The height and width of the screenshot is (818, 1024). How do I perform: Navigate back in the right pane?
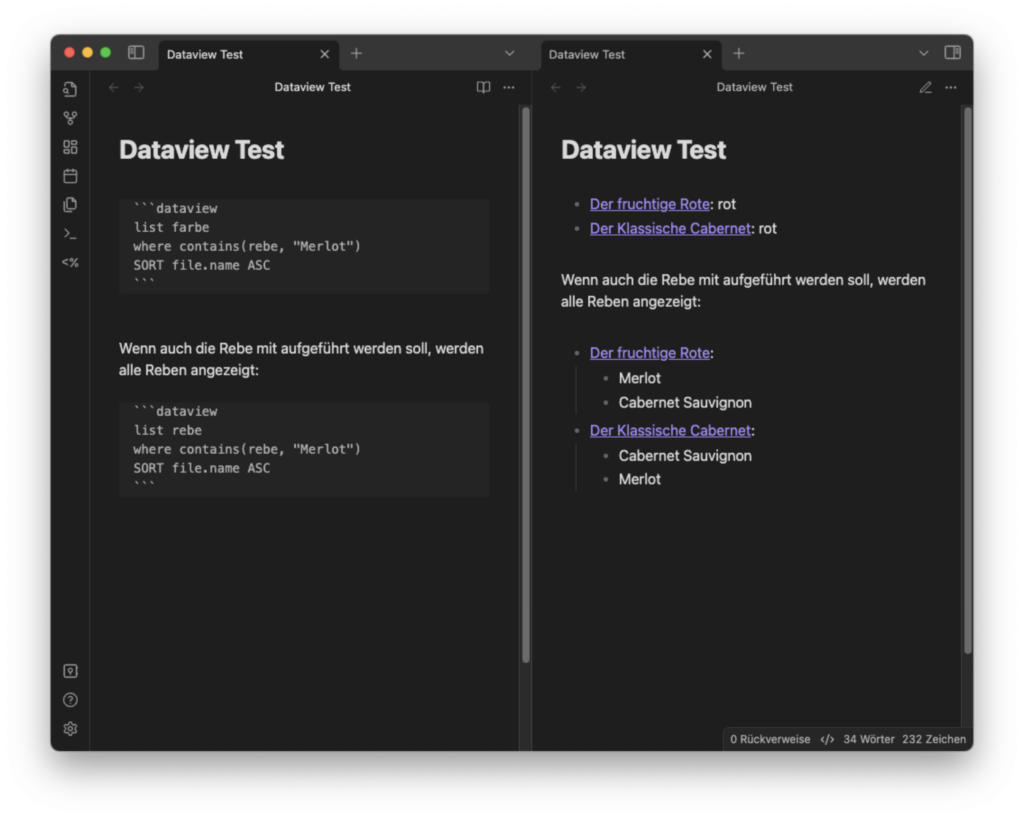pos(556,87)
